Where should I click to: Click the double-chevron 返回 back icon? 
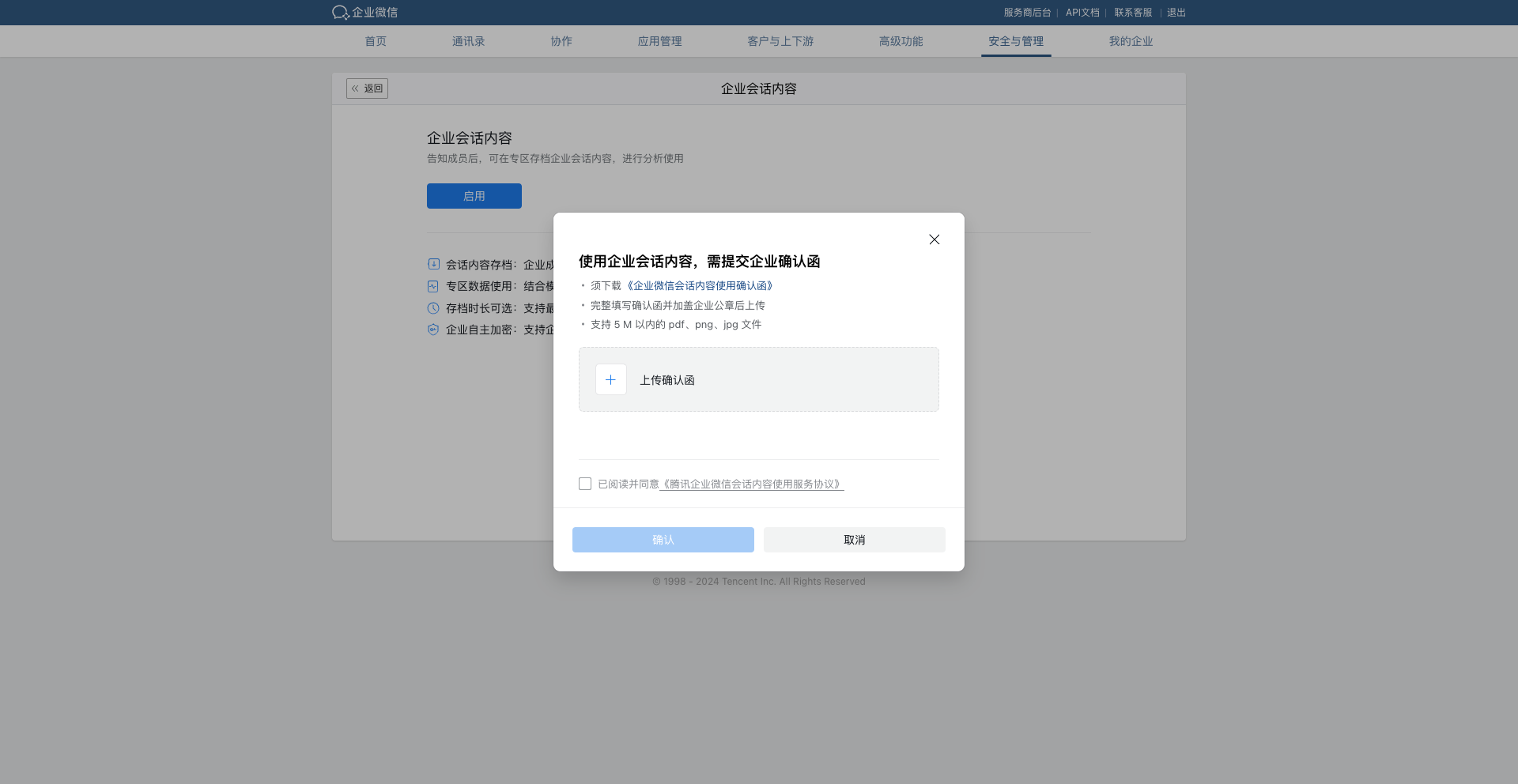pyautogui.click(x=356, y=88)
